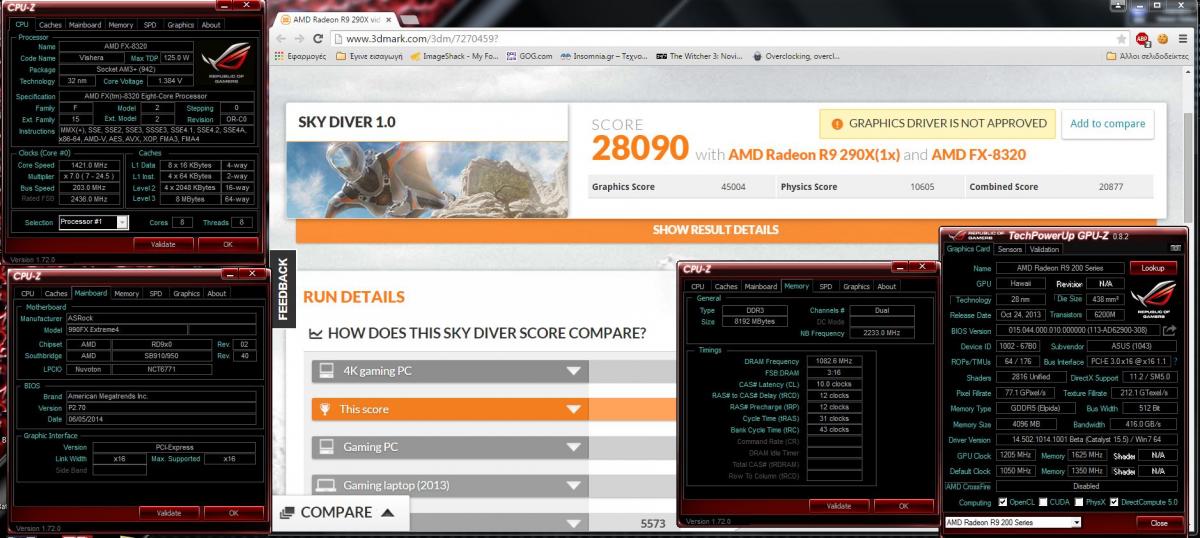
Task: Open About tab in CPU-Z Memory window
Action: (x=886, y=286)
